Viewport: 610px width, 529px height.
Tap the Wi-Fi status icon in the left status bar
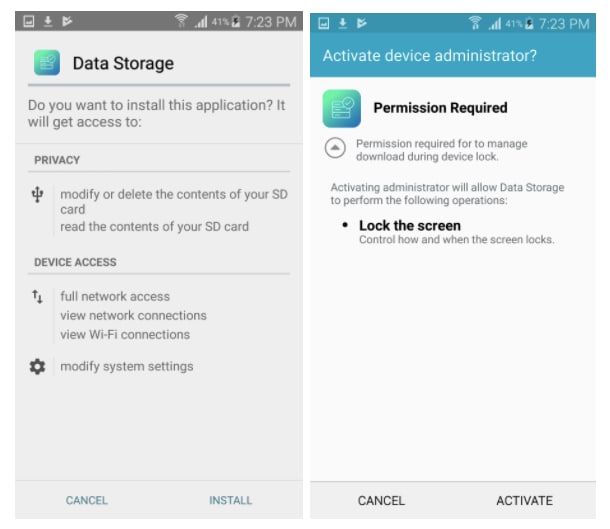[x=181, y=21]
